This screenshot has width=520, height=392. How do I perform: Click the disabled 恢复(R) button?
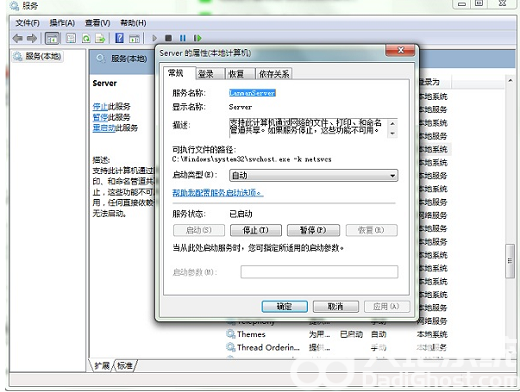[x=371, y=230]
